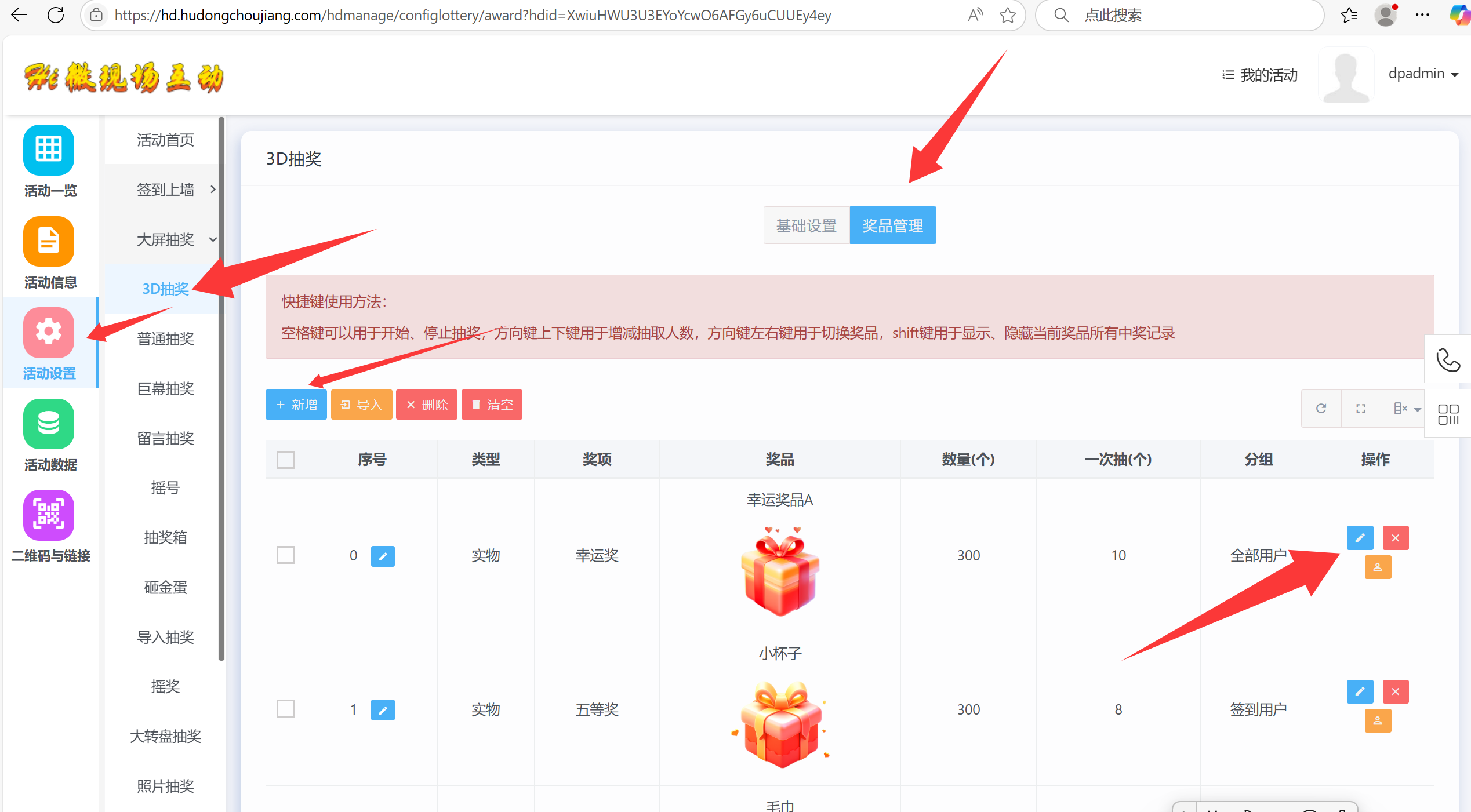Click the blue edit pencil for 幸运奖品A
1471x812 pixels.
point(1360,538)
